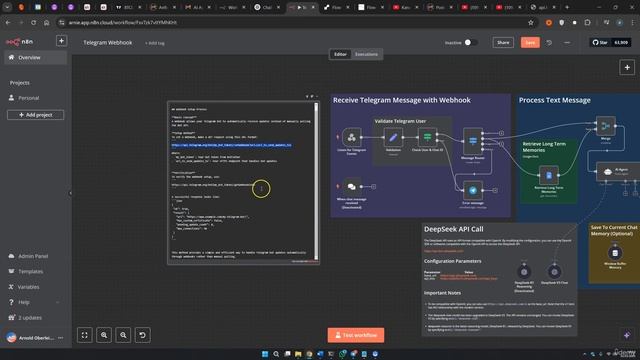Click the Process Text Message heading

point(554,100)
